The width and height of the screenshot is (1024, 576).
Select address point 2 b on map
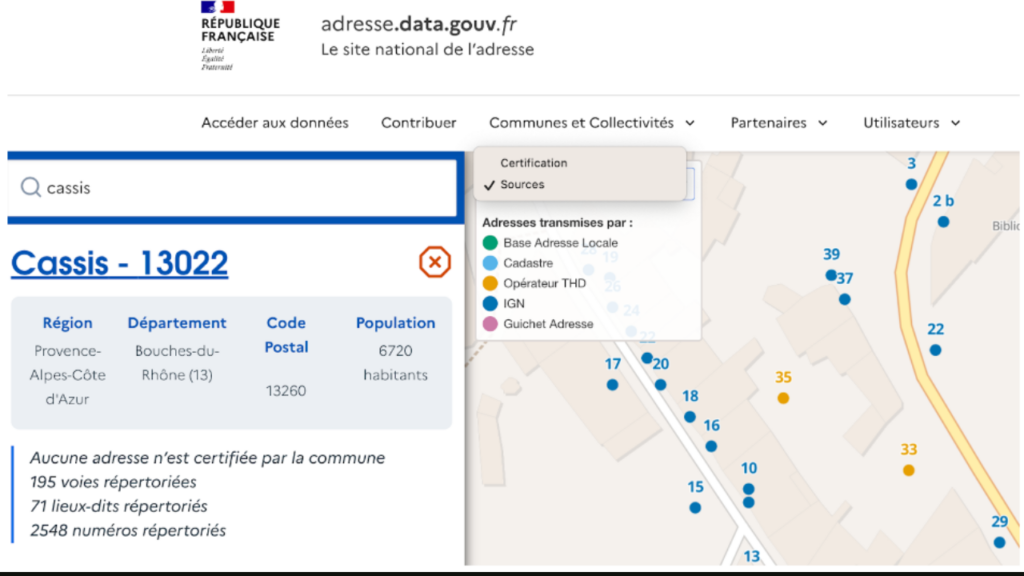click(943, 222)
